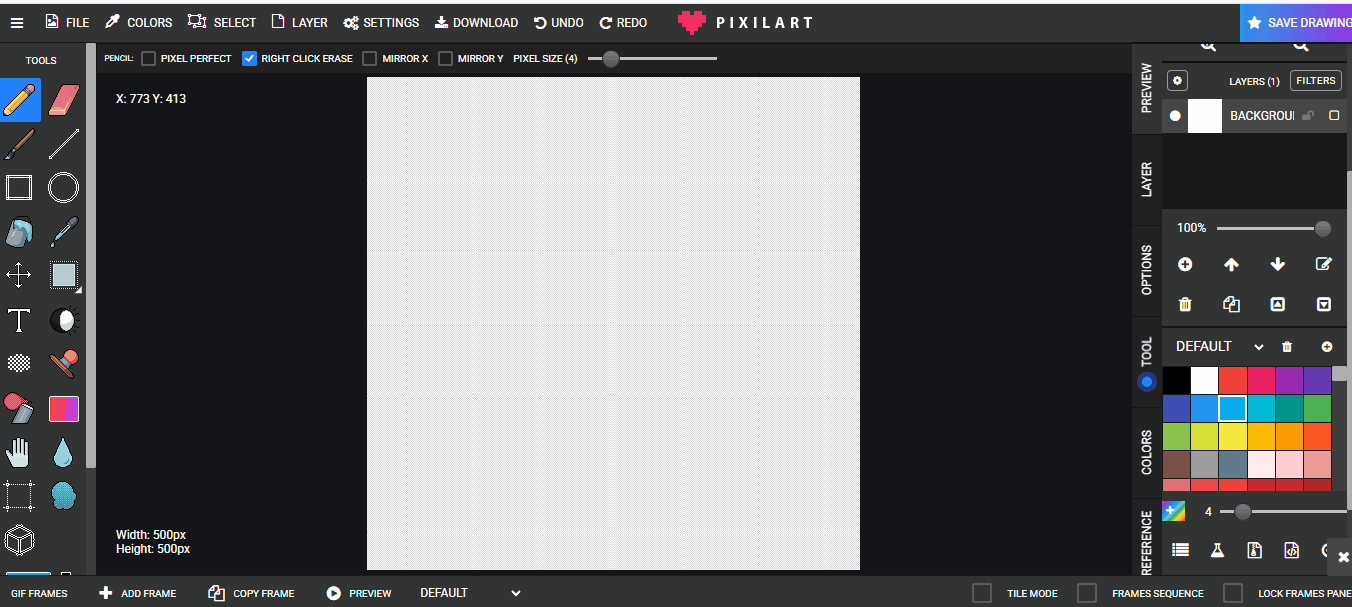Activate the Stamp tool

[x=63, y=364]
